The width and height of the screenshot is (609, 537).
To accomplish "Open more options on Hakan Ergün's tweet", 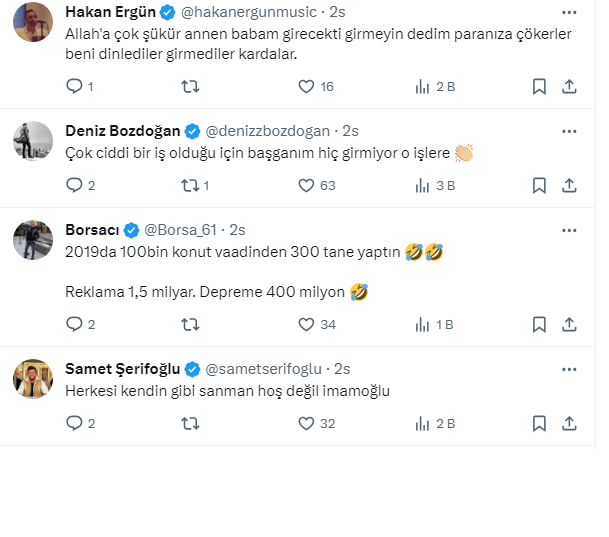I will (x=569, y=13).
